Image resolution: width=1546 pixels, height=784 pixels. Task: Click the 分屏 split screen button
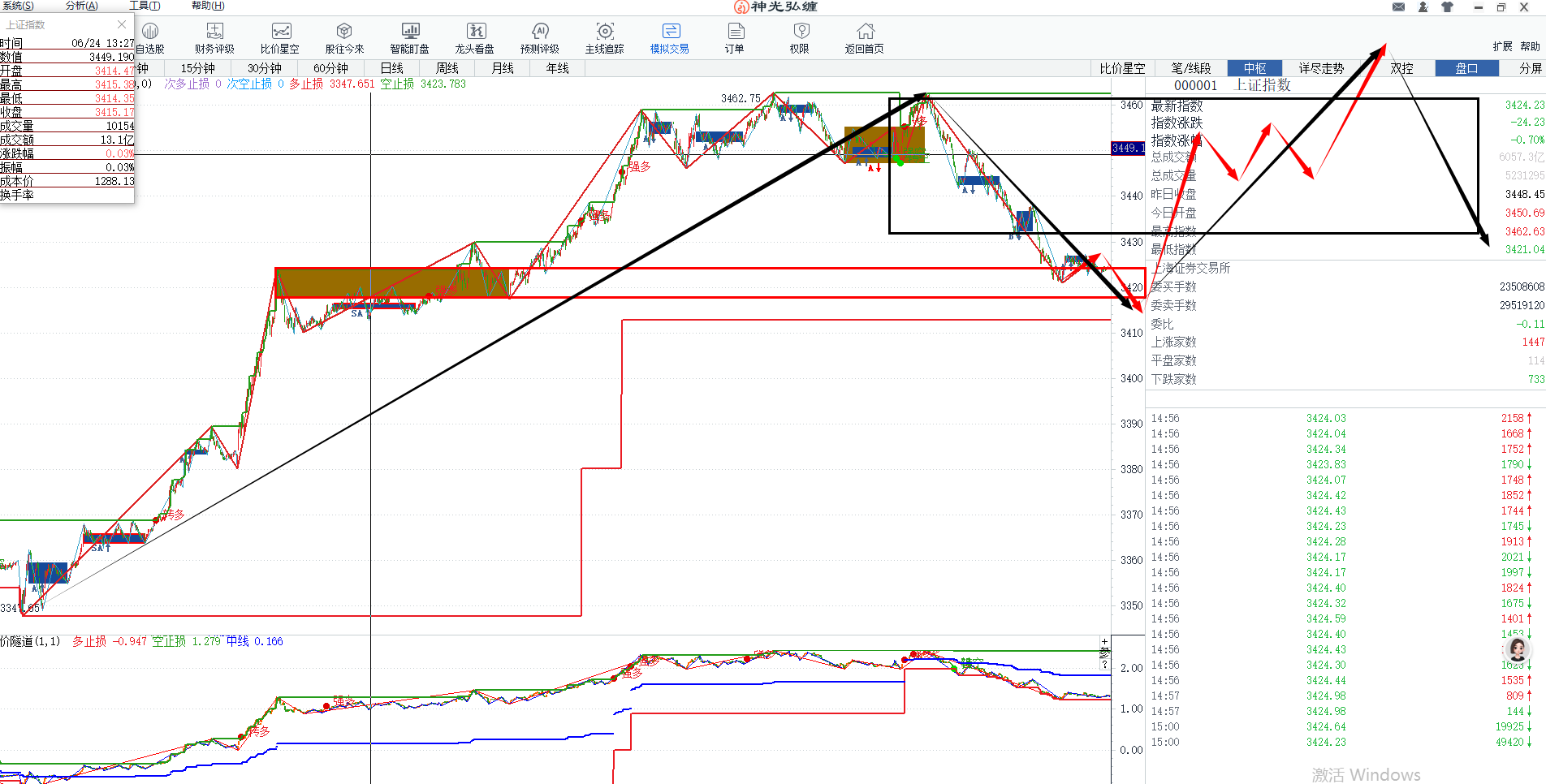(x=1531, y=68)
